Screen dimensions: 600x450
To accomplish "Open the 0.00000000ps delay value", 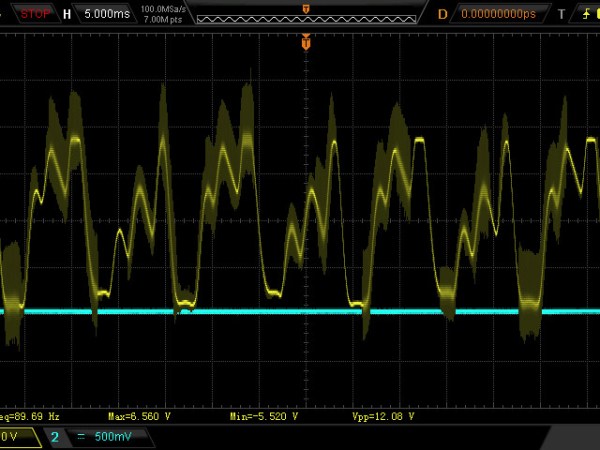I will click(498, 14).
